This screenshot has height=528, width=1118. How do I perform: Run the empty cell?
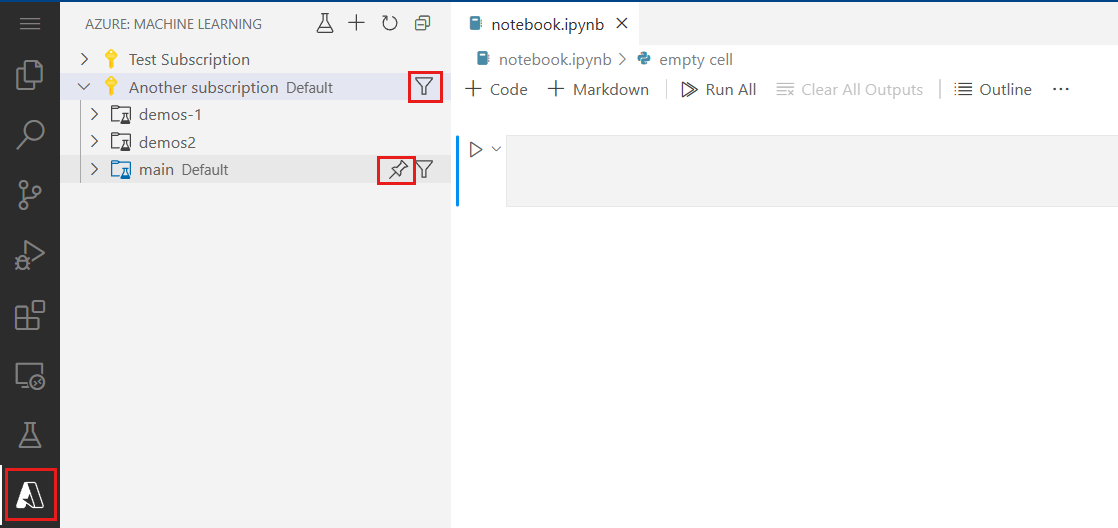pos(476,150)
